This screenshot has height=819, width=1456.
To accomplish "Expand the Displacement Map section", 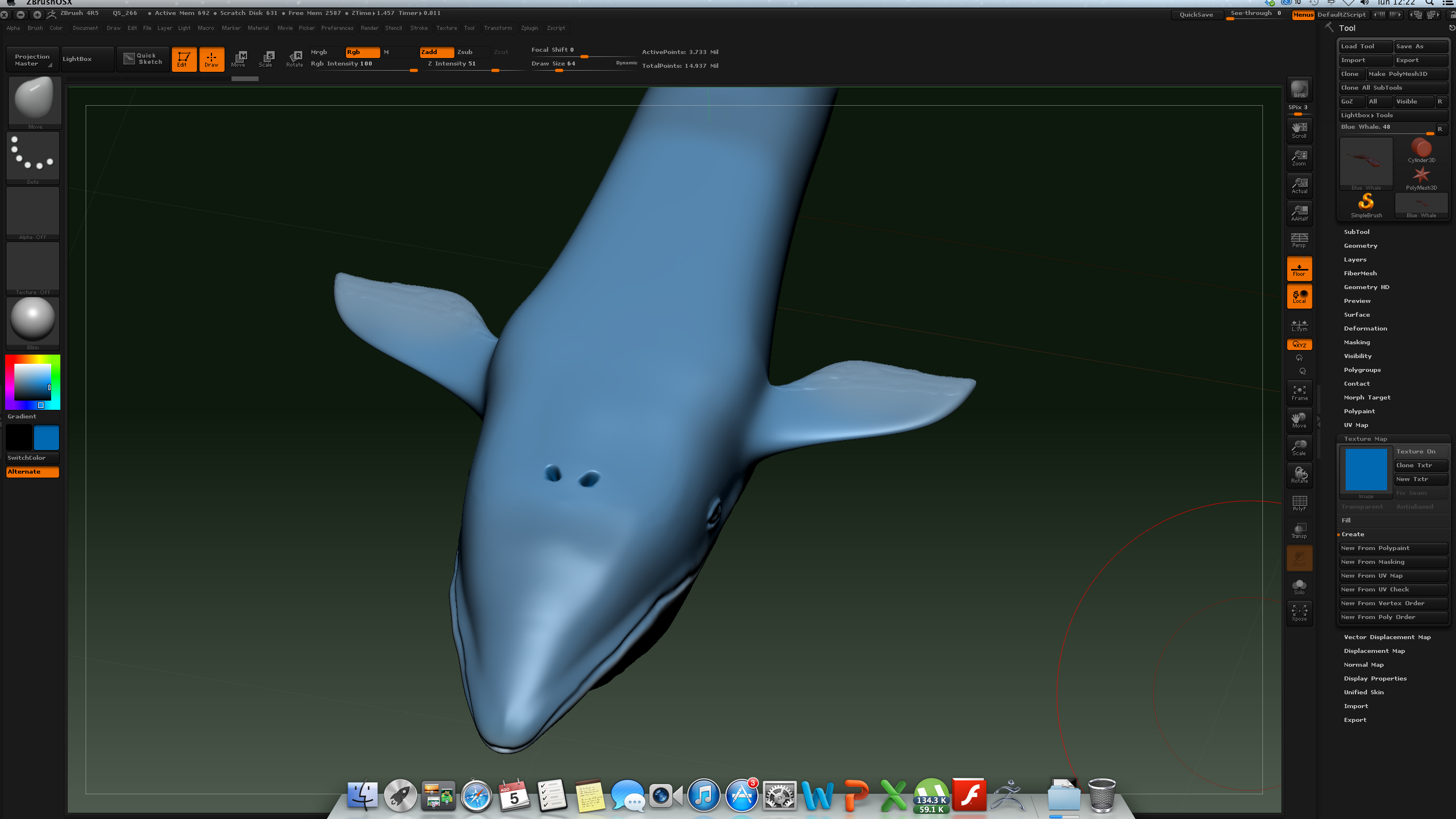I will [1374, 651].
